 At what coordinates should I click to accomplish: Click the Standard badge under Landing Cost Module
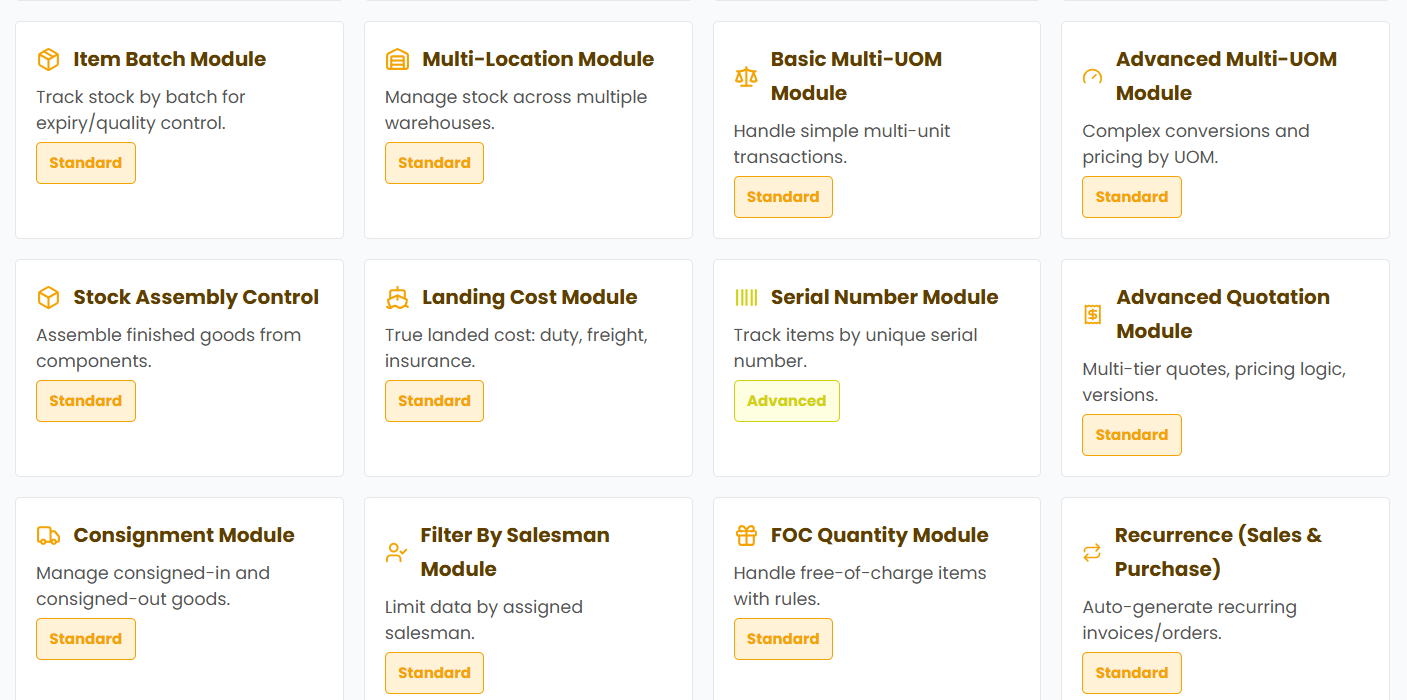434,401
